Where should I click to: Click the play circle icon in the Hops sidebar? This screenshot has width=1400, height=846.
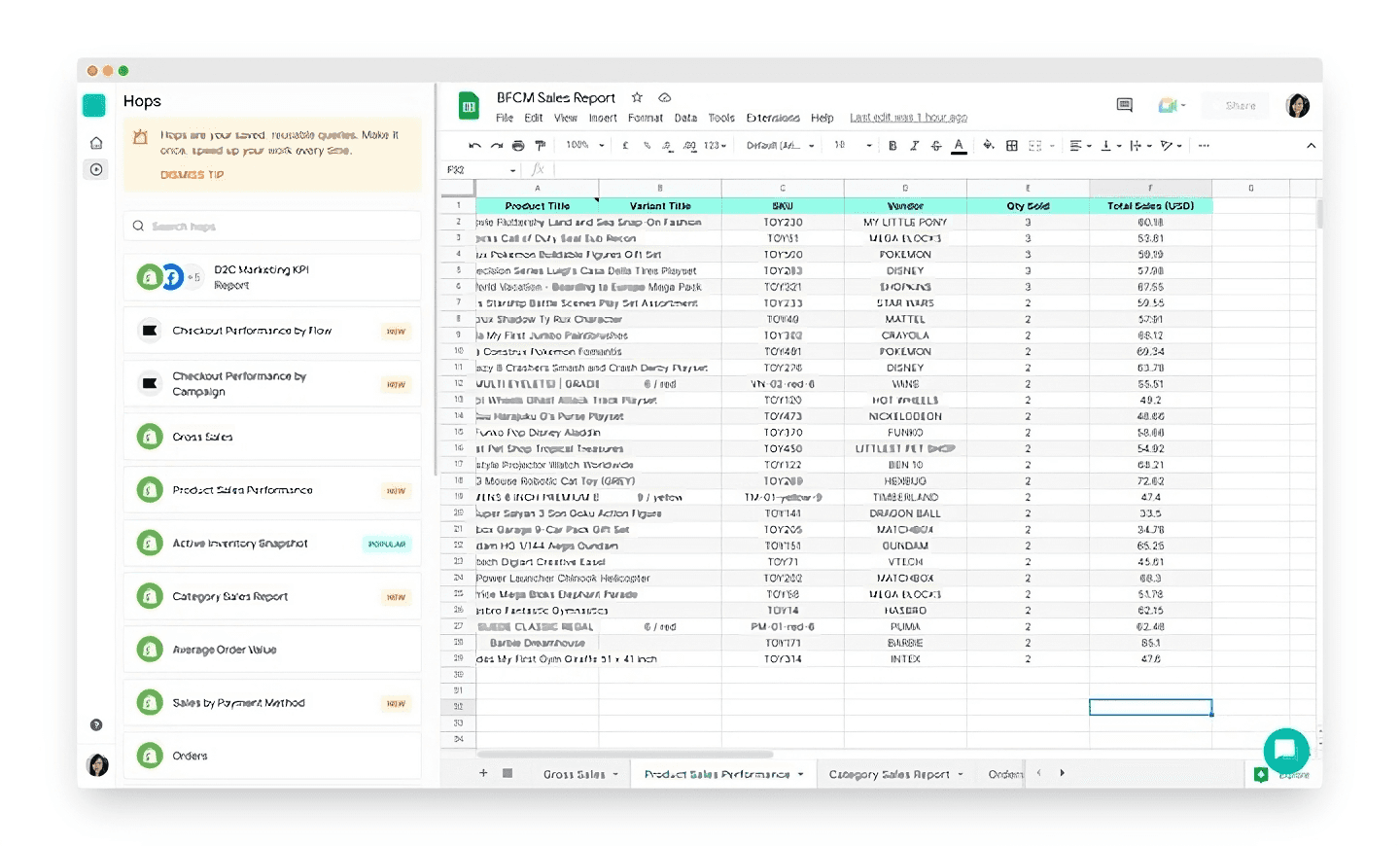click(96, 169)
